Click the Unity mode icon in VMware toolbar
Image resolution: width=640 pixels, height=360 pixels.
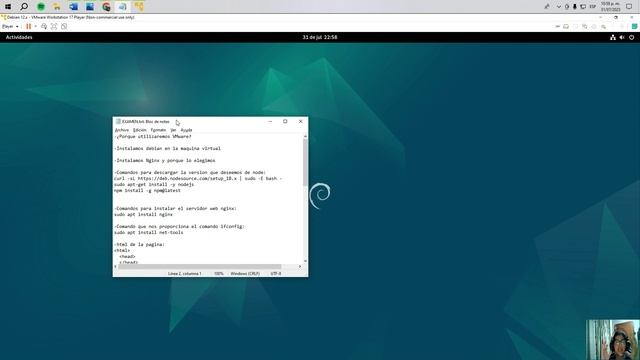[64, 27]
